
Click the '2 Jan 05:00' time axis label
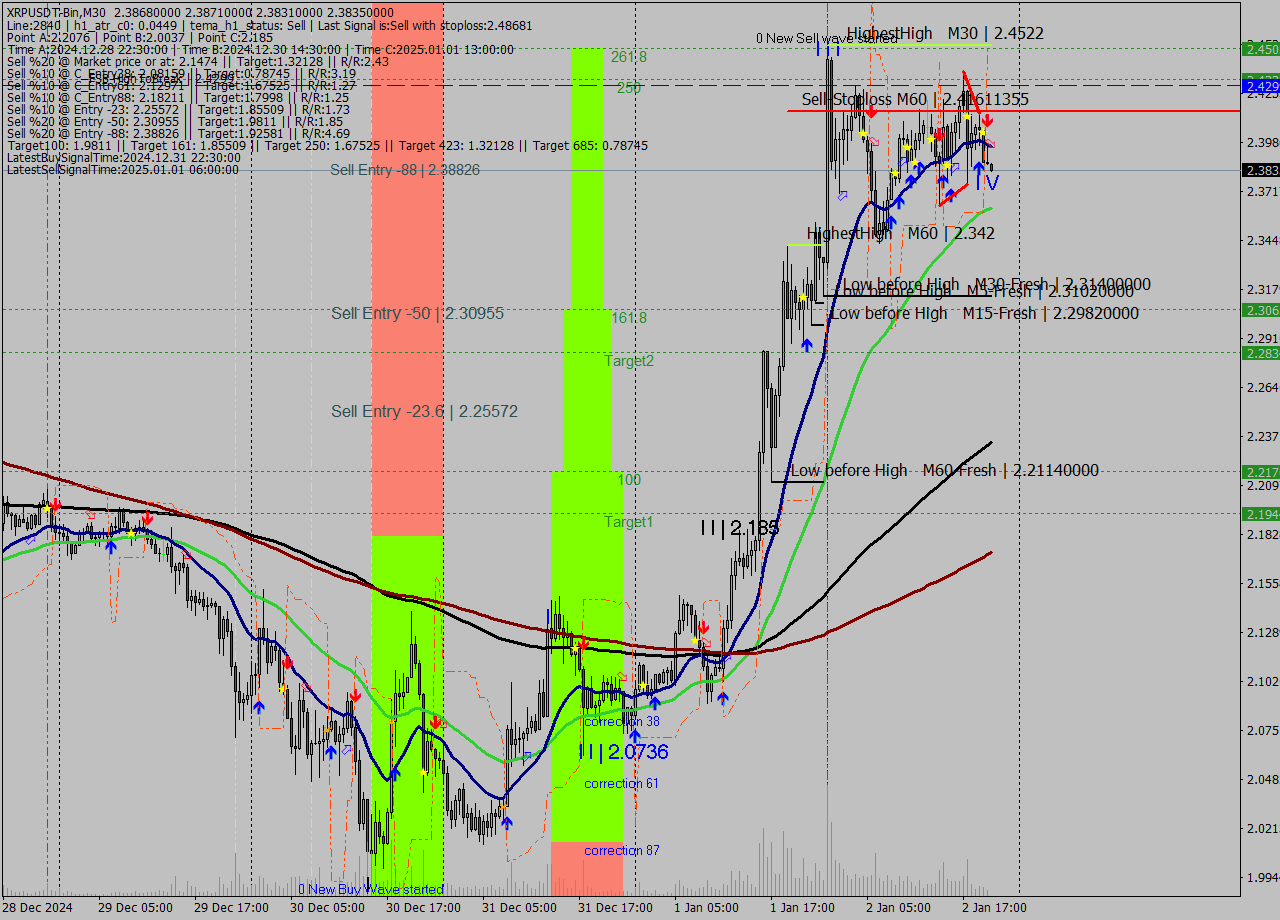(x=898, y=908)
